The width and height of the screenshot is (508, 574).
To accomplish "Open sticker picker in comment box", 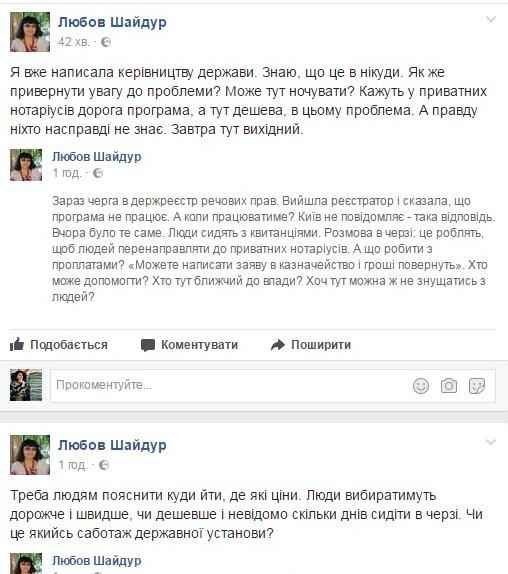I will tap(477, 385).
